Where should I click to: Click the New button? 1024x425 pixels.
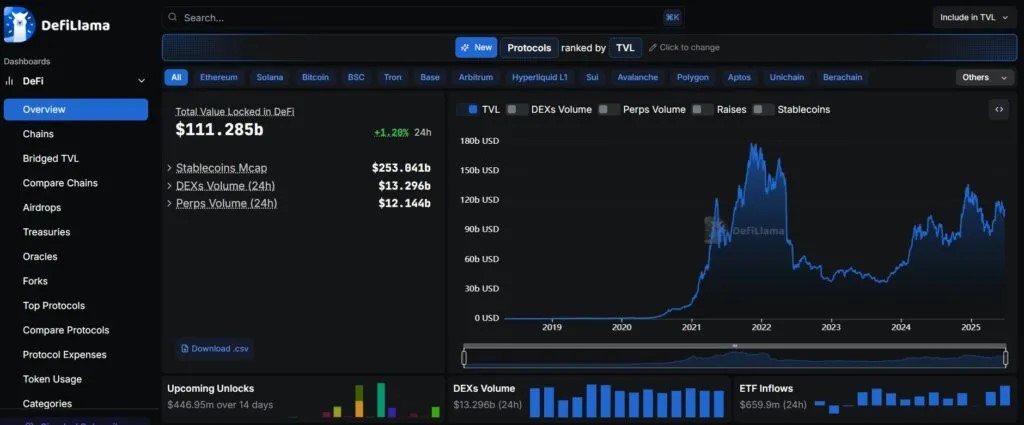[x=476, y=48]
